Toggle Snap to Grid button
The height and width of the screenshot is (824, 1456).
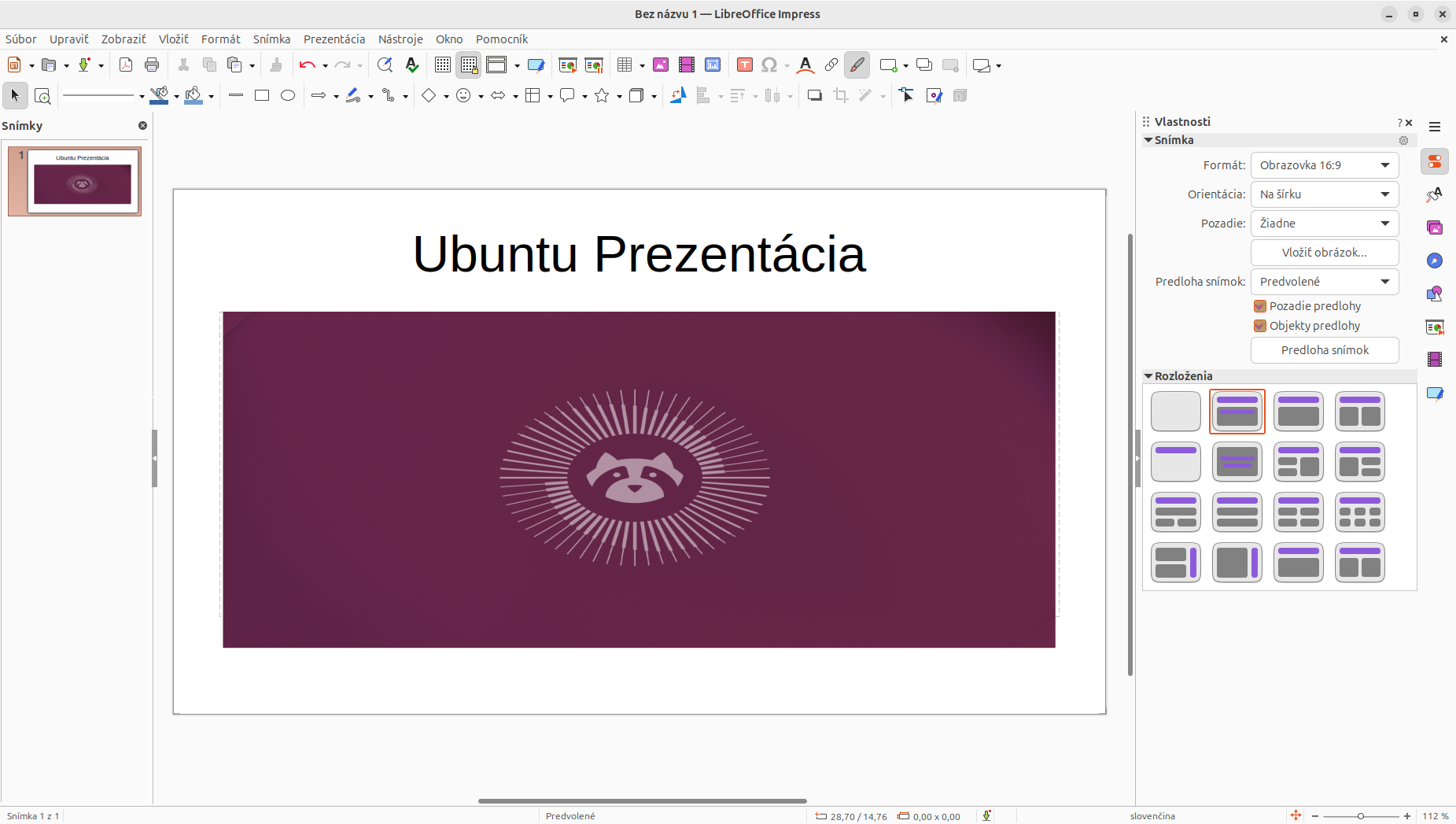[x=469, y=65]
